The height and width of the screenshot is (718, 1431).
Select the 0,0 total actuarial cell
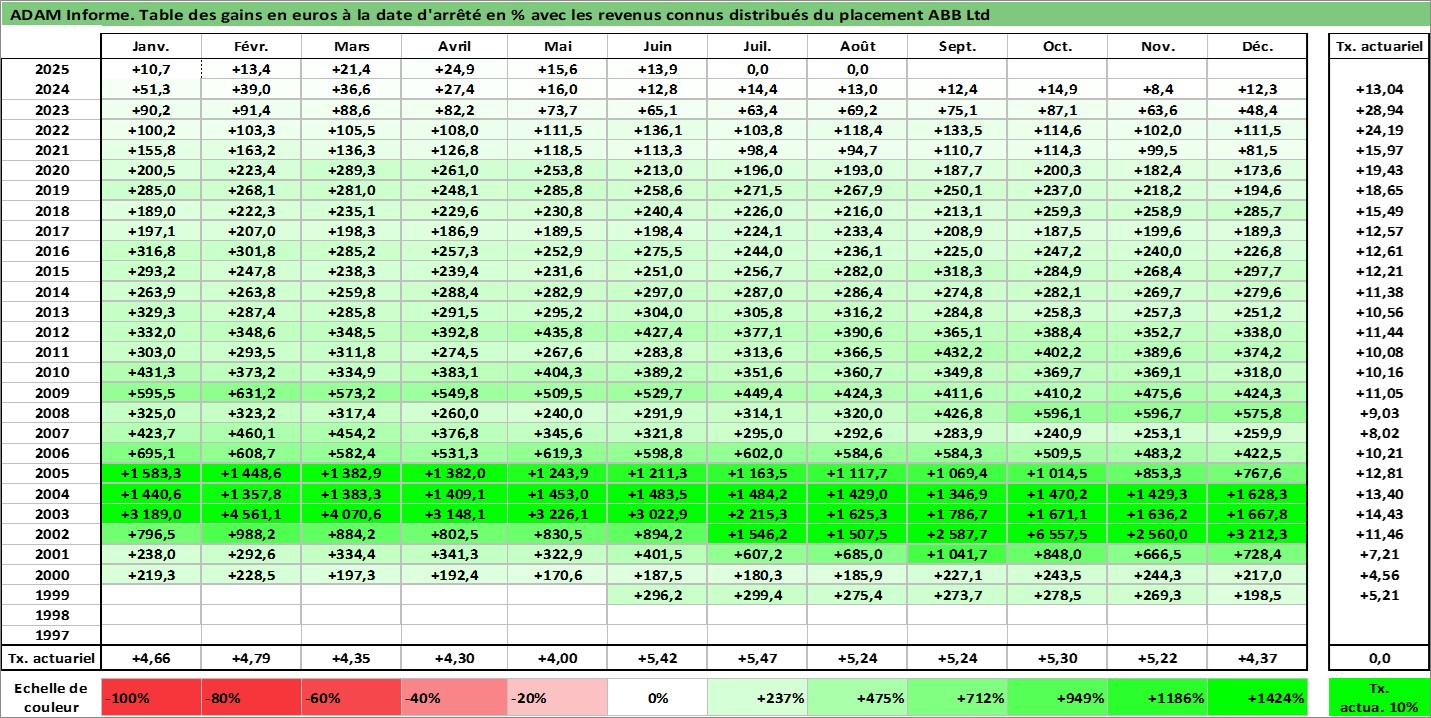pyautogui.click(x=1379, y=659)
